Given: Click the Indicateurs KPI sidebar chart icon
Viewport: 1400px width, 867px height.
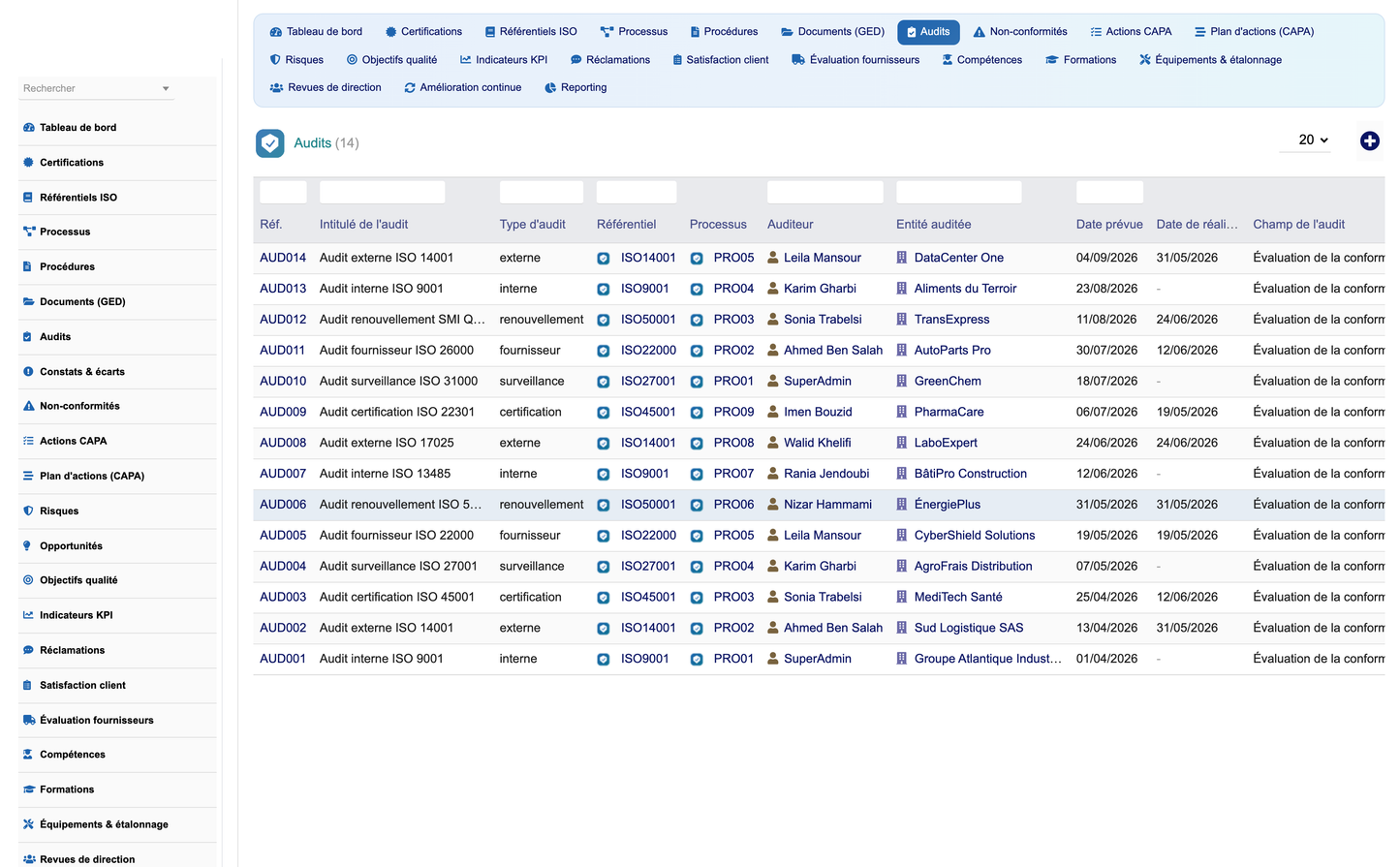Looking at the screenshot, I should [x=28, y=616].
